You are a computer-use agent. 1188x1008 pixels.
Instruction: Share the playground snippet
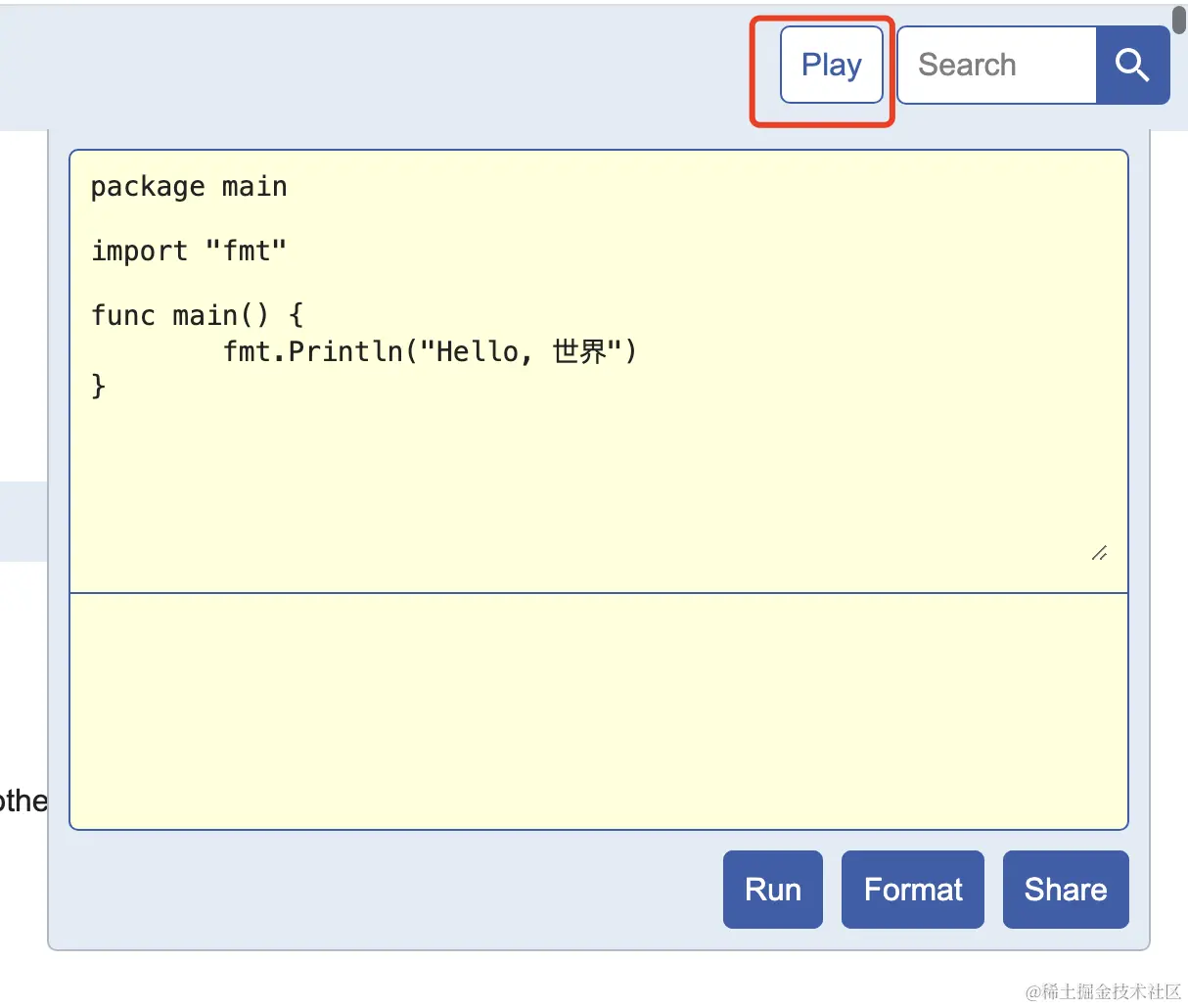[1065, 889]
